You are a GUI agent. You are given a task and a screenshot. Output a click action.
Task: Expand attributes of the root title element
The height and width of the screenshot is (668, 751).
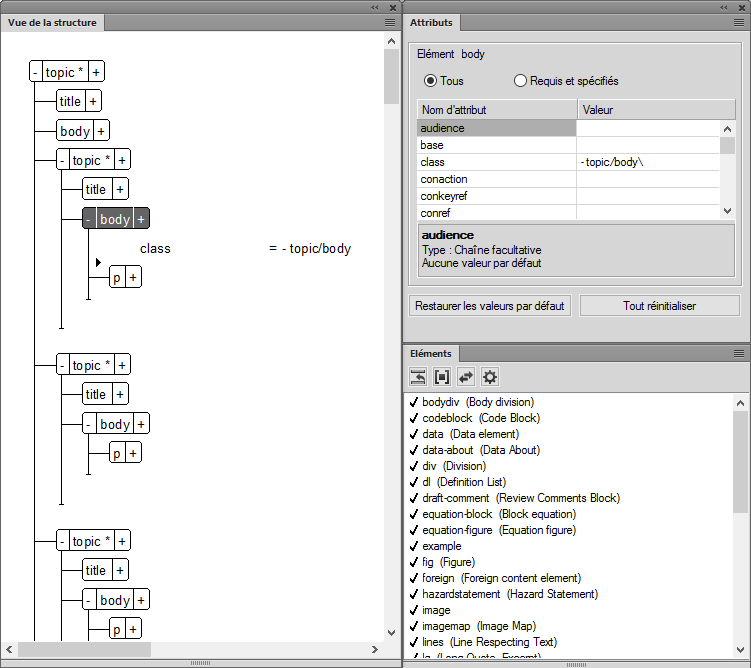coord(93,101)
